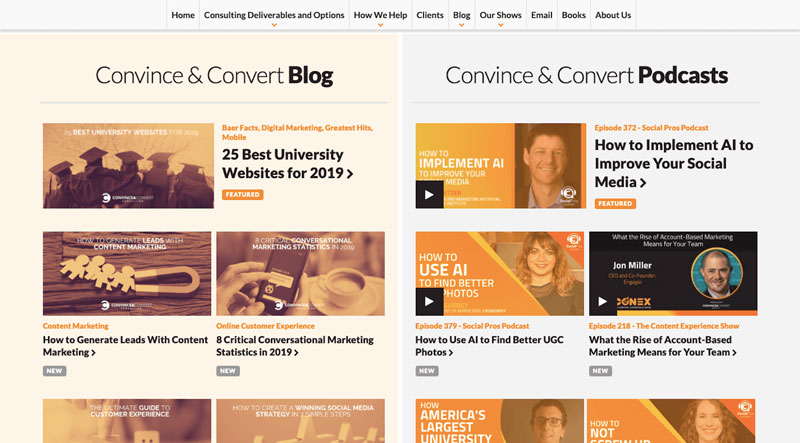
Task: Open '8 Critical Conversational Marketing Statistics in 2019'
Action: click(295, 346)
